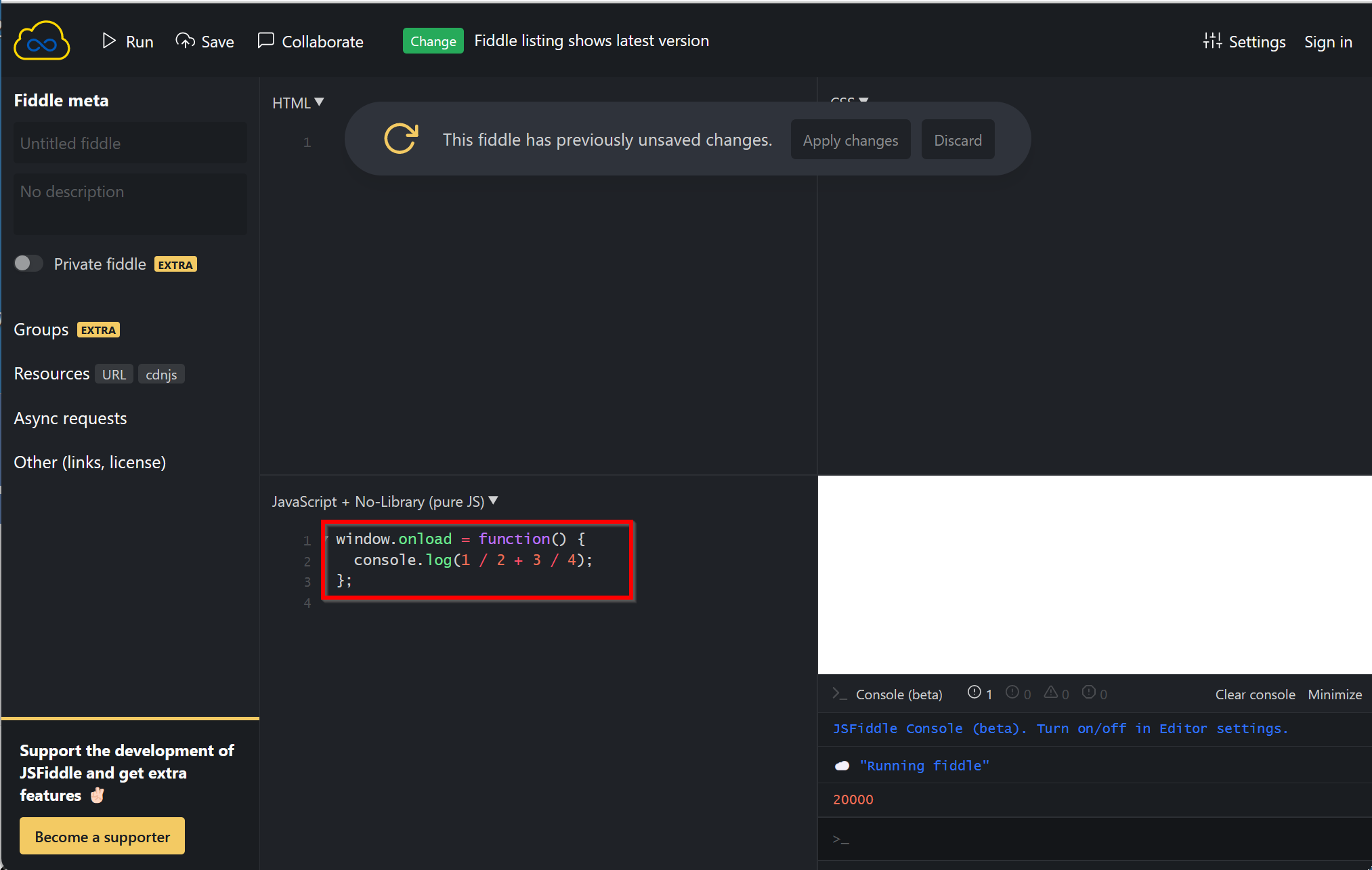Click the white result preview pane

(x=1095, y=575)
